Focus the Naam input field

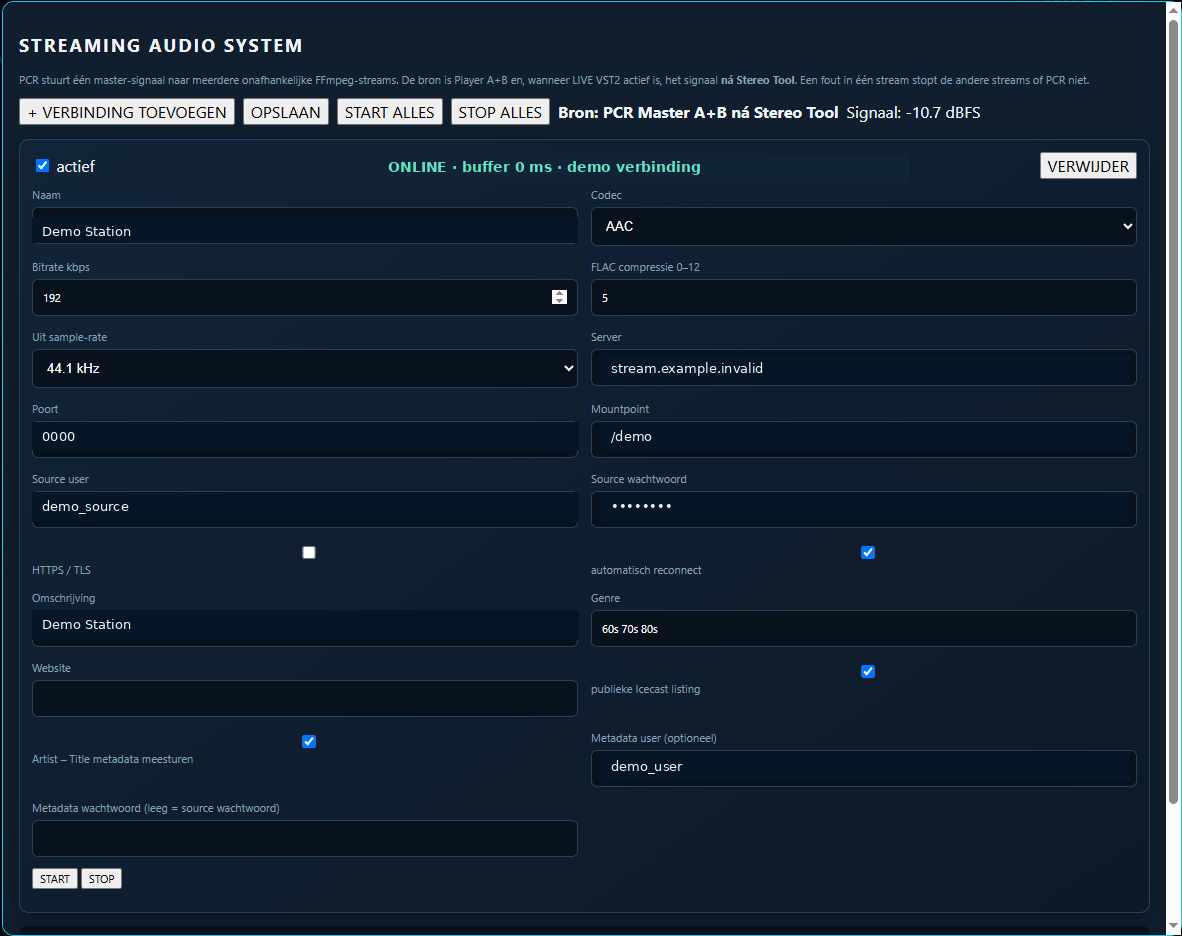(305, 226)
